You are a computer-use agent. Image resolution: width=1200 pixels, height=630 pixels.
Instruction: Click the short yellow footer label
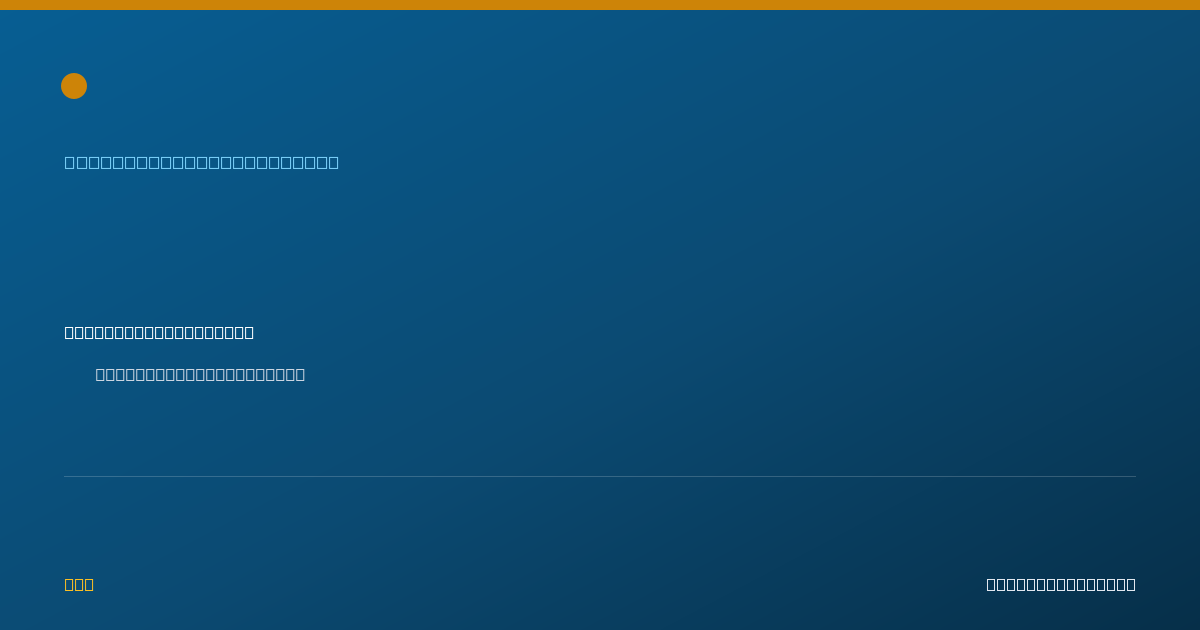click(x=79, y=584)
